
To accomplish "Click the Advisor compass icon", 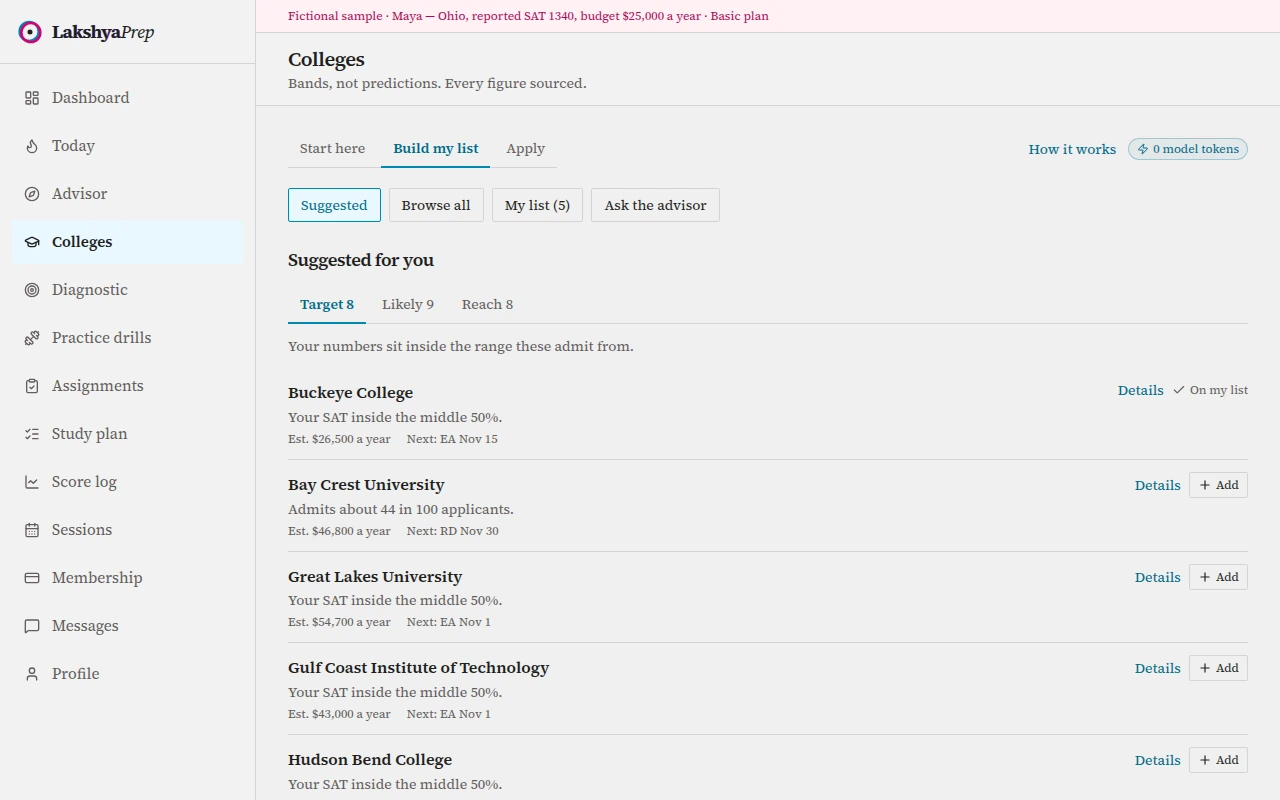I will pos(32,194).
